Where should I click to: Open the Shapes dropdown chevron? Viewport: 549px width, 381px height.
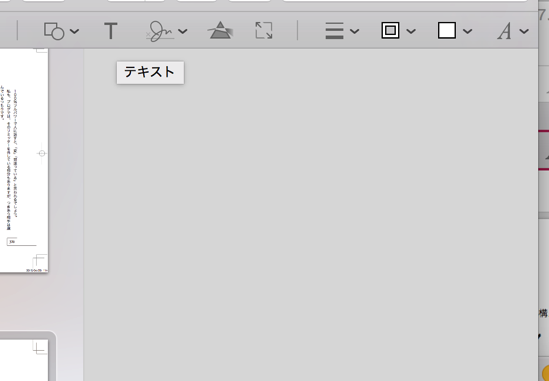click(x=74, y=32)
